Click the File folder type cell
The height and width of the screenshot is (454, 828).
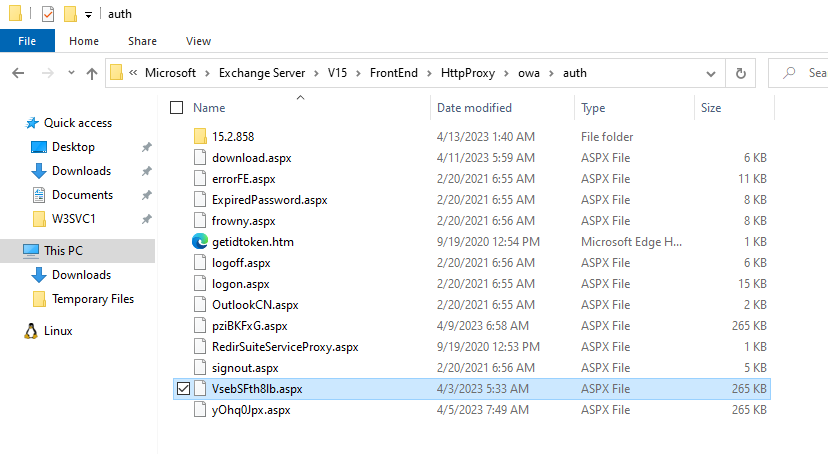point(607,137)
